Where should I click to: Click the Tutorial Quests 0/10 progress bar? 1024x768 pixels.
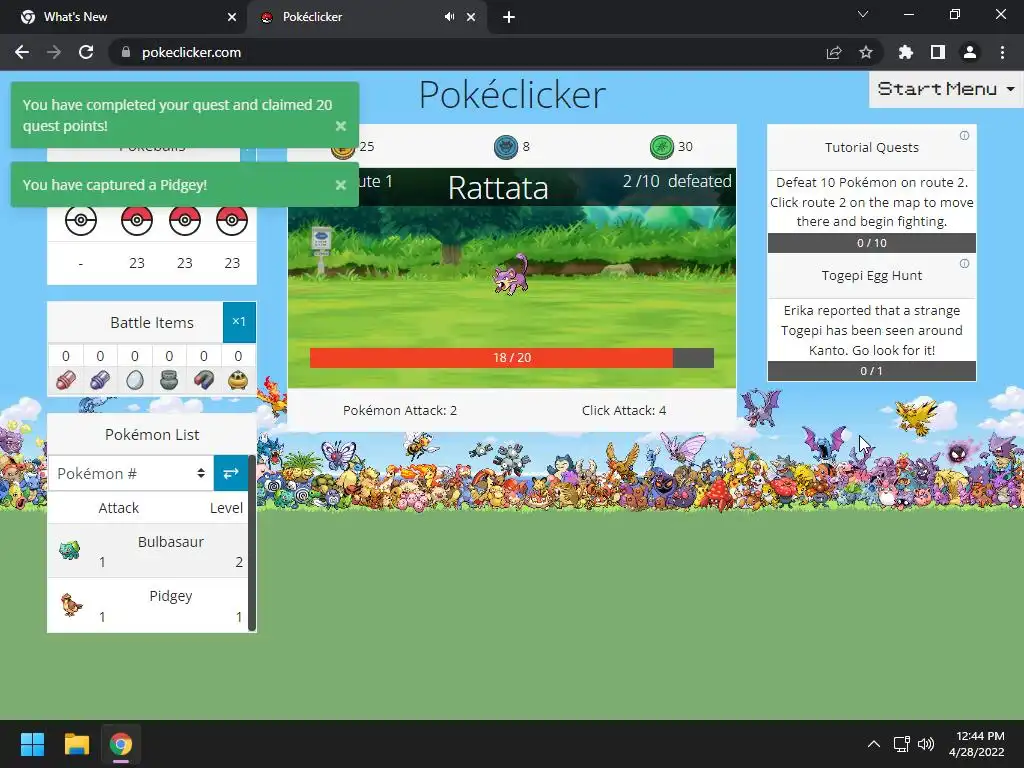click(871, 243)
